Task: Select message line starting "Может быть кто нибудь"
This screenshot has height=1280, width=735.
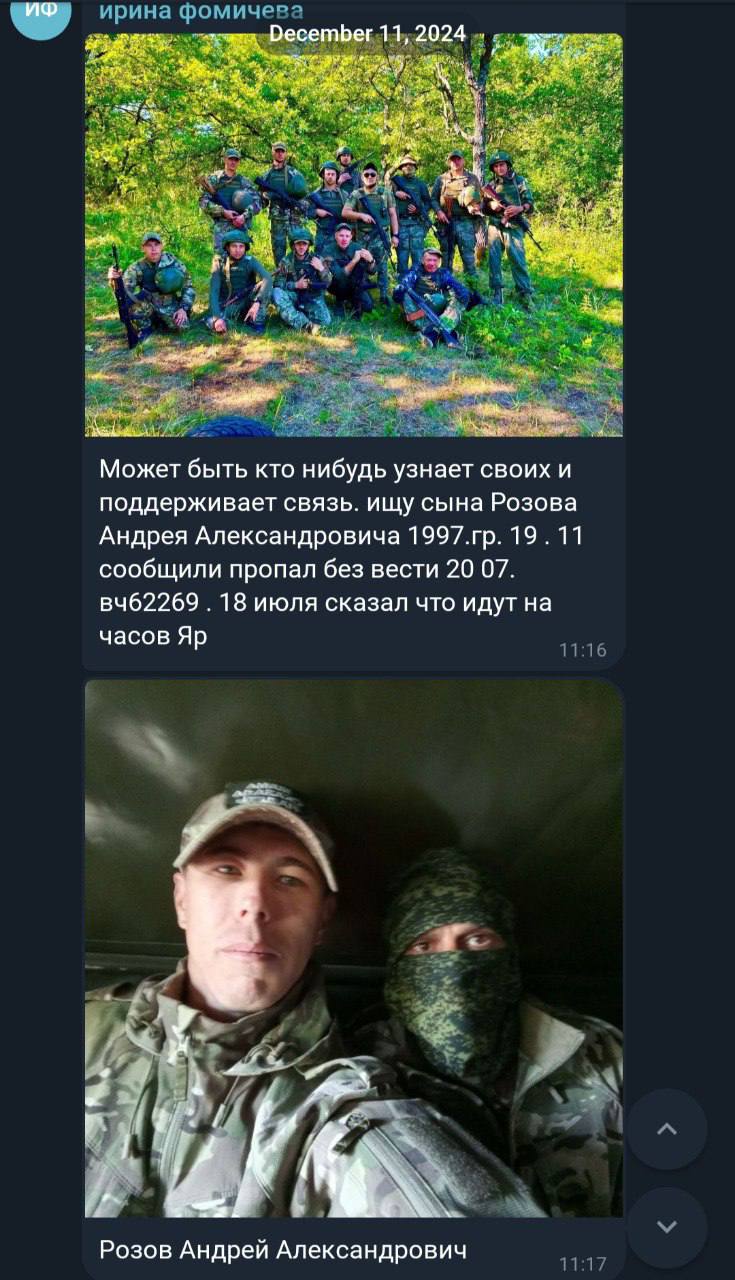Action: coord(335,469)
